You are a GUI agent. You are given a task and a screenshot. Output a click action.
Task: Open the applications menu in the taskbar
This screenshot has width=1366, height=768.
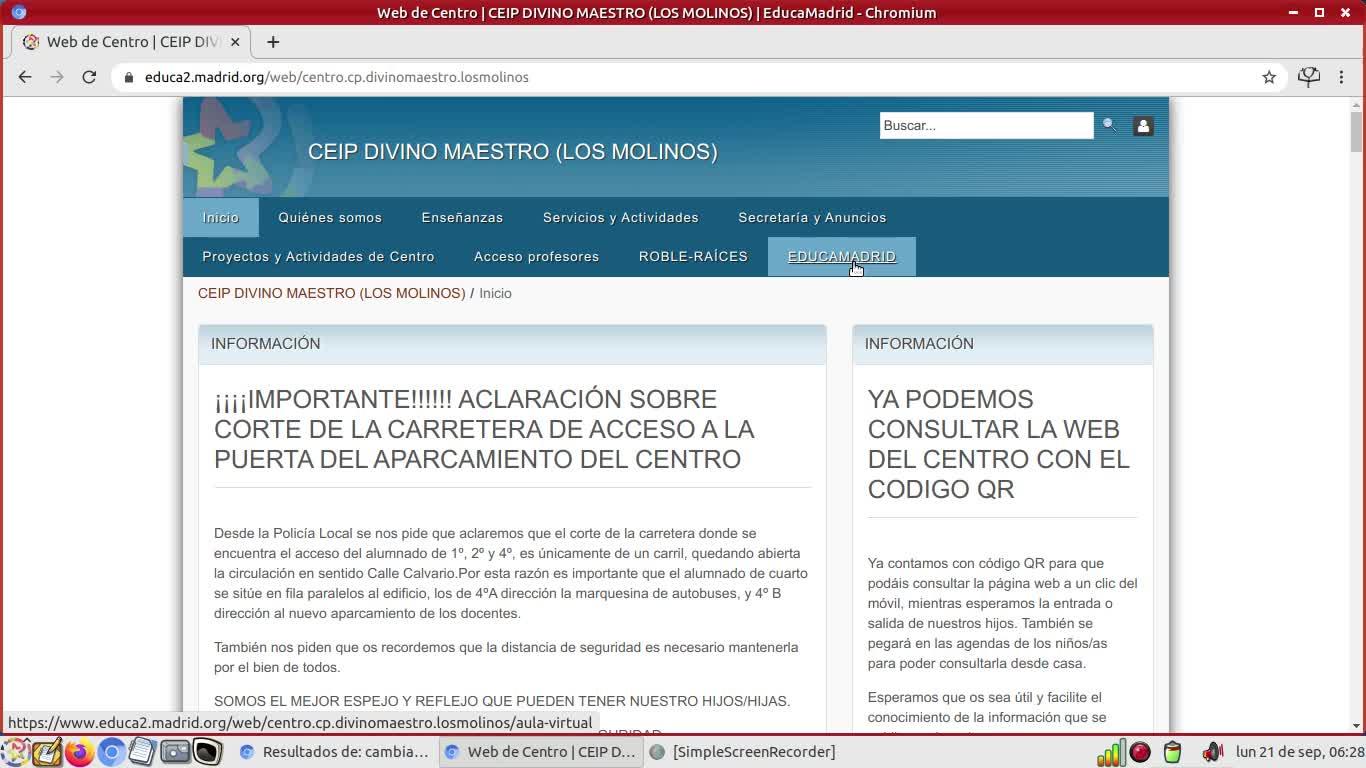point(15,752)
